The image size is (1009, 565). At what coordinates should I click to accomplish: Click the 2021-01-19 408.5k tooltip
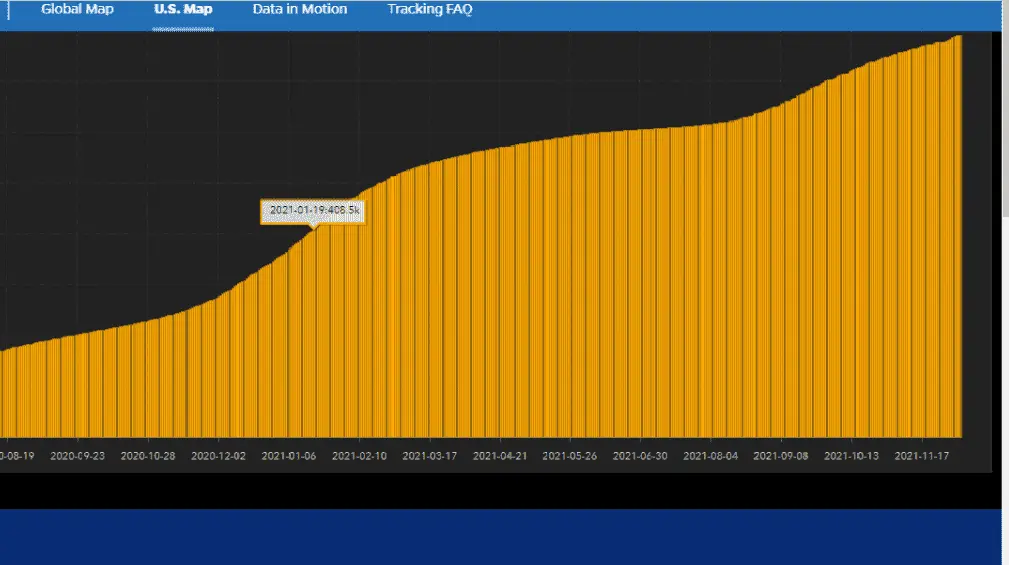click(314, 211)
